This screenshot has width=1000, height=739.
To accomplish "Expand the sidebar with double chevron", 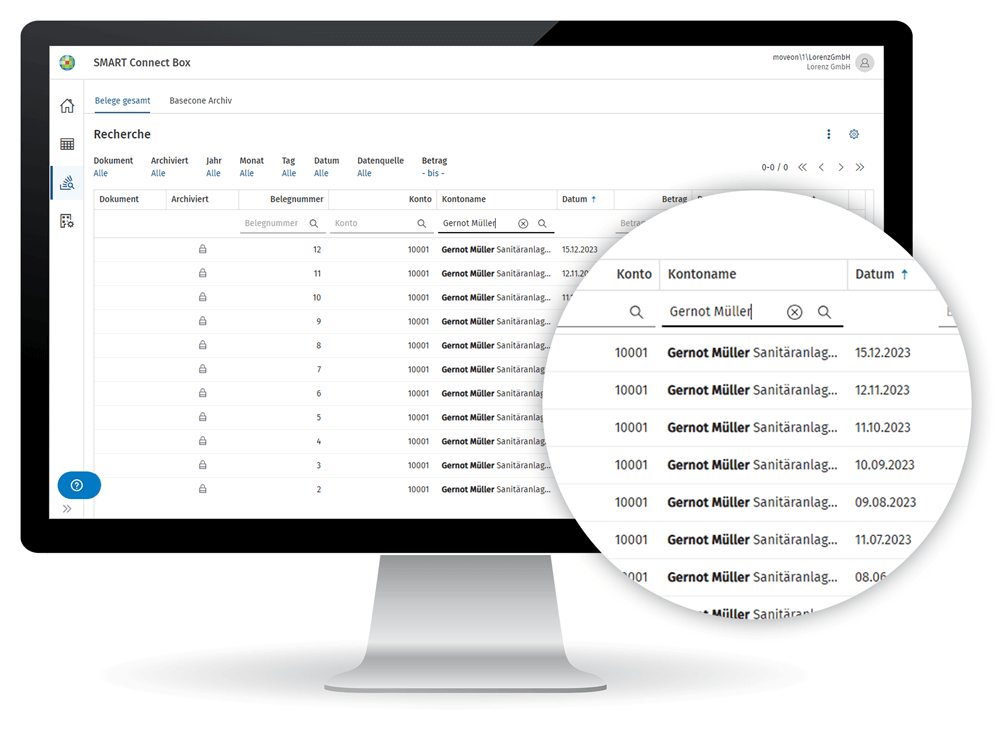I will [67, 509].
